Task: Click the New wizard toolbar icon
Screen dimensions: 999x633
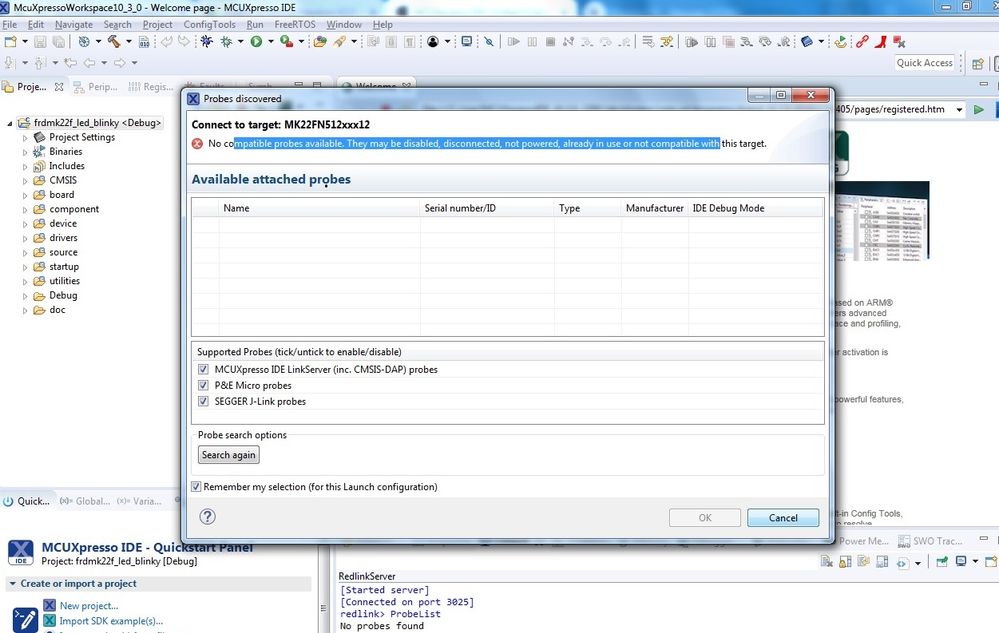Action: tap(10, 41)
